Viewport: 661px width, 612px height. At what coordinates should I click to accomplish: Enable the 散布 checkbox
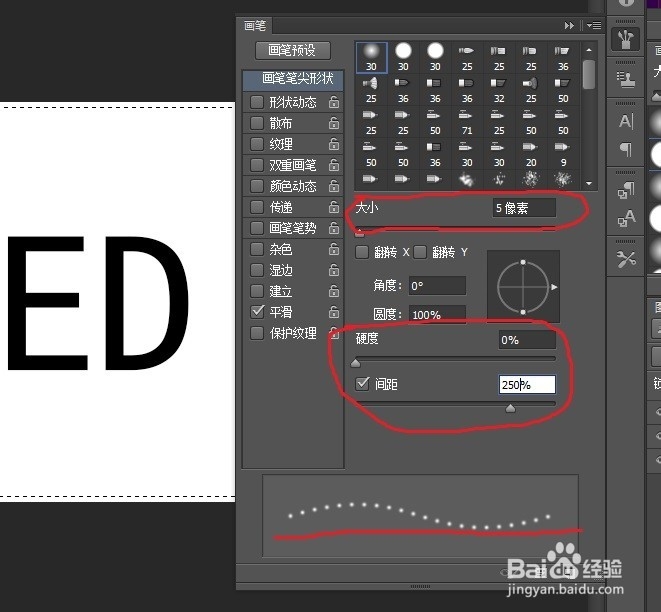coord(257,123)
